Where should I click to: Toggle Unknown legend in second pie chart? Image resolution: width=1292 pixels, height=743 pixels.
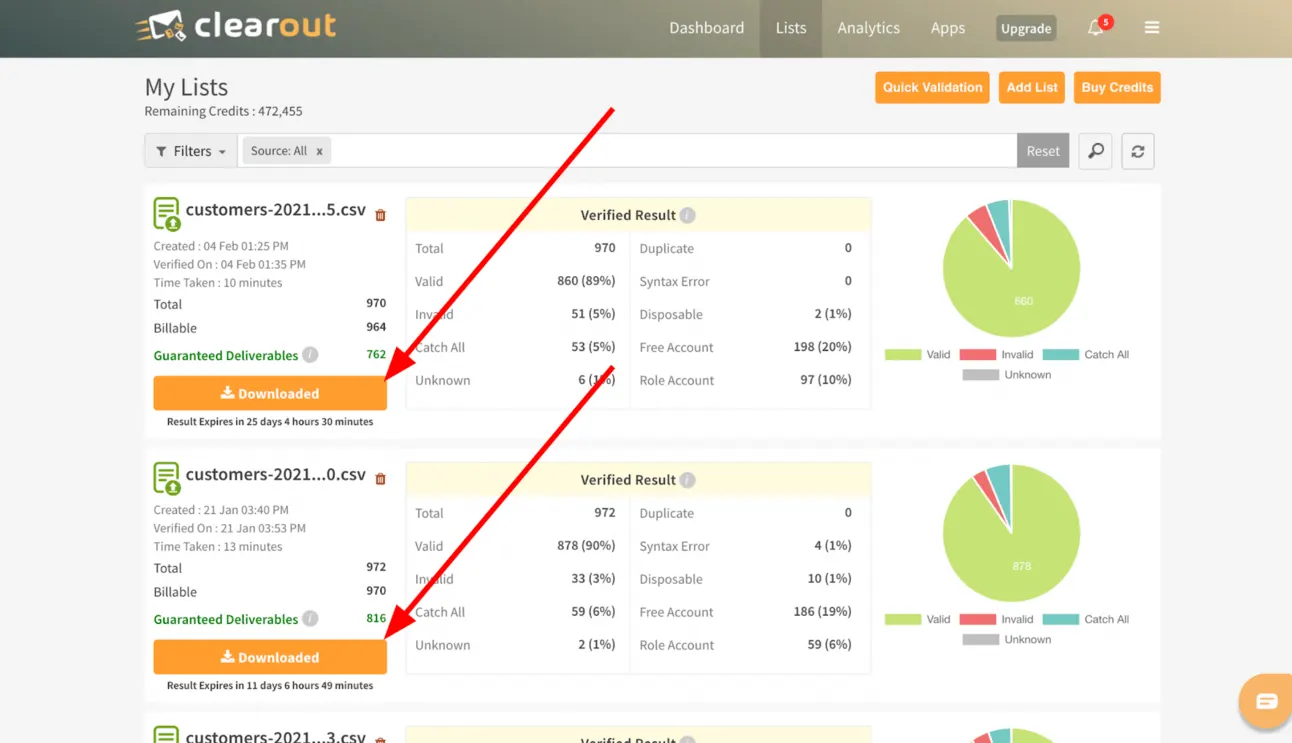(1007, 640)
